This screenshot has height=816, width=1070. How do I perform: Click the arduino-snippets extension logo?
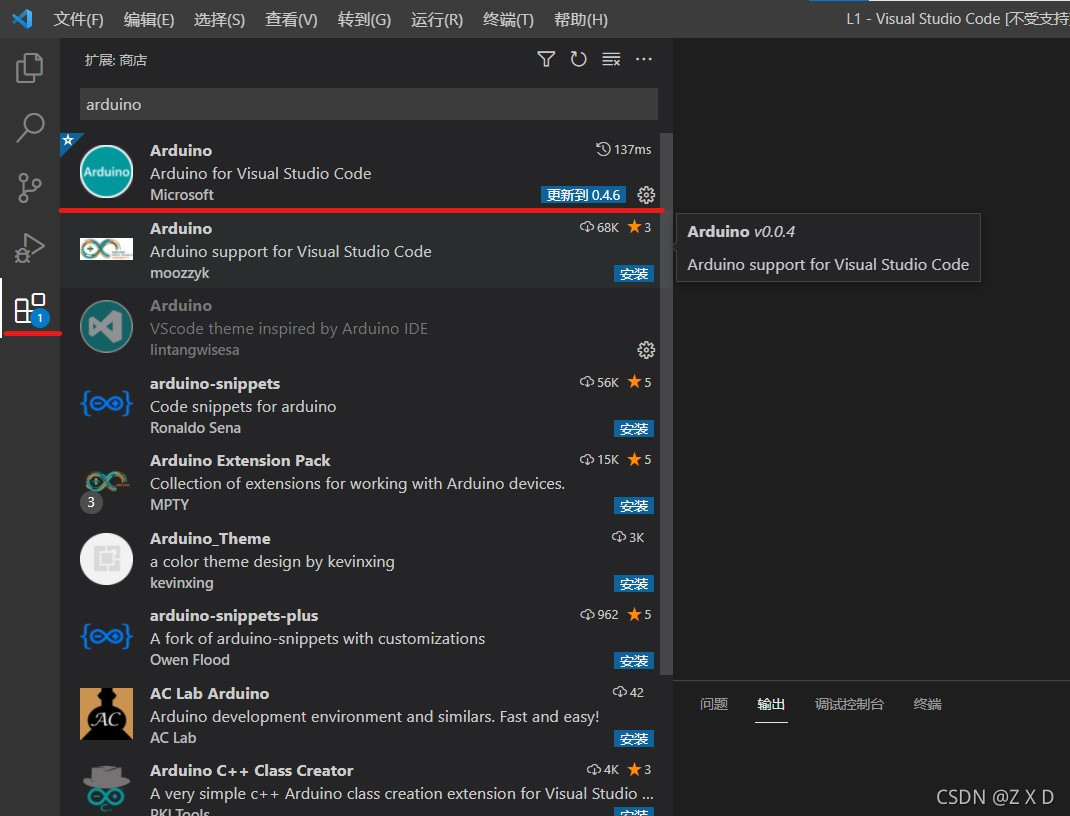106,403
